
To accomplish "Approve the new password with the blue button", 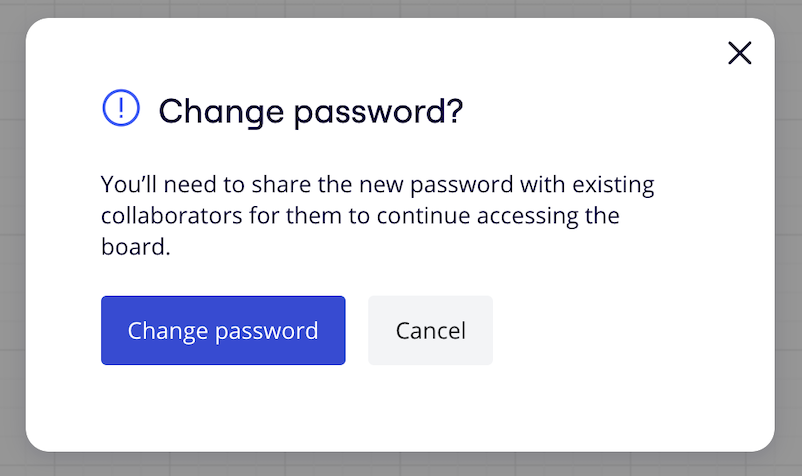I will click(223, 330).
